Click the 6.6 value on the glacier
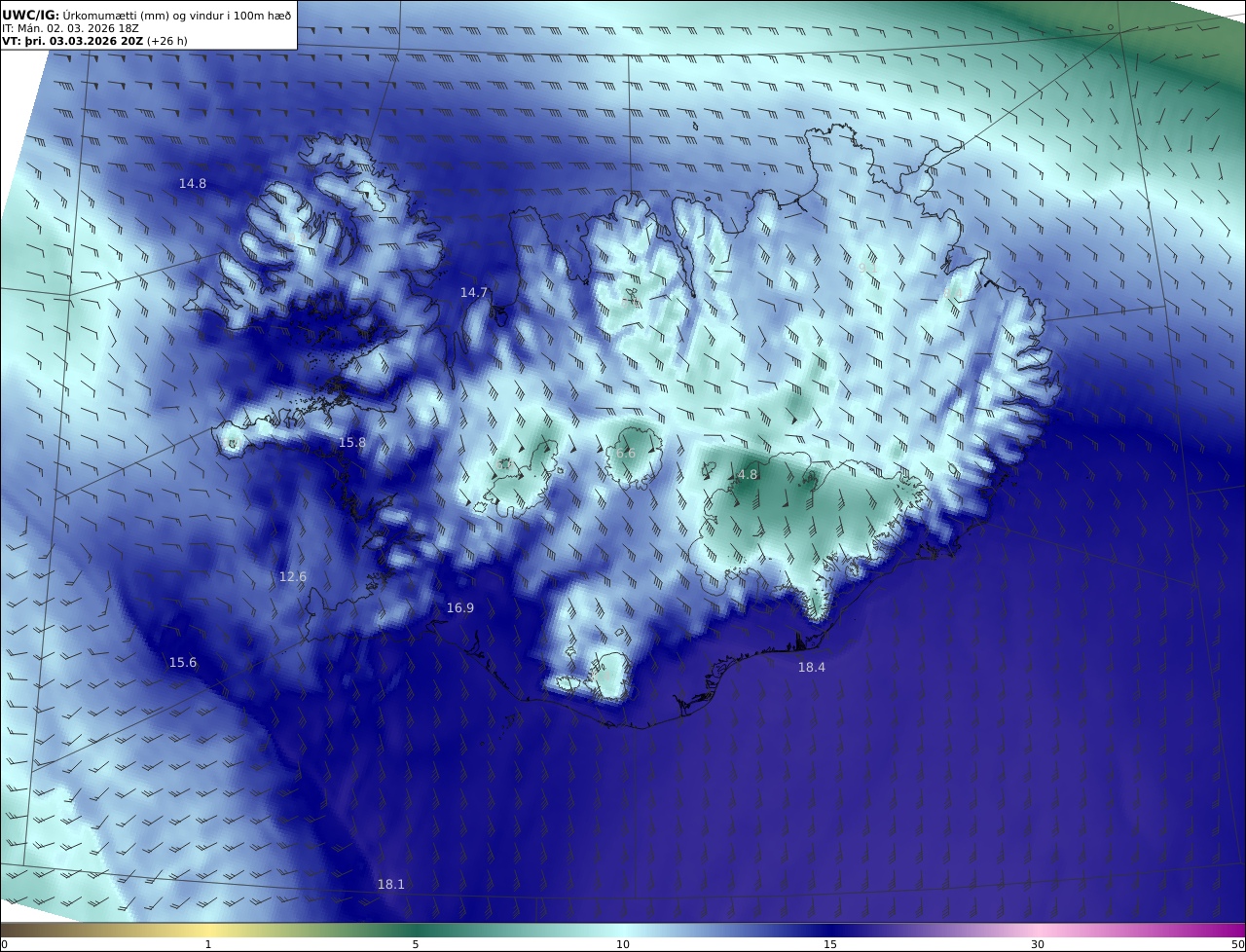1246x952 pixels. (x=625, y=454)
